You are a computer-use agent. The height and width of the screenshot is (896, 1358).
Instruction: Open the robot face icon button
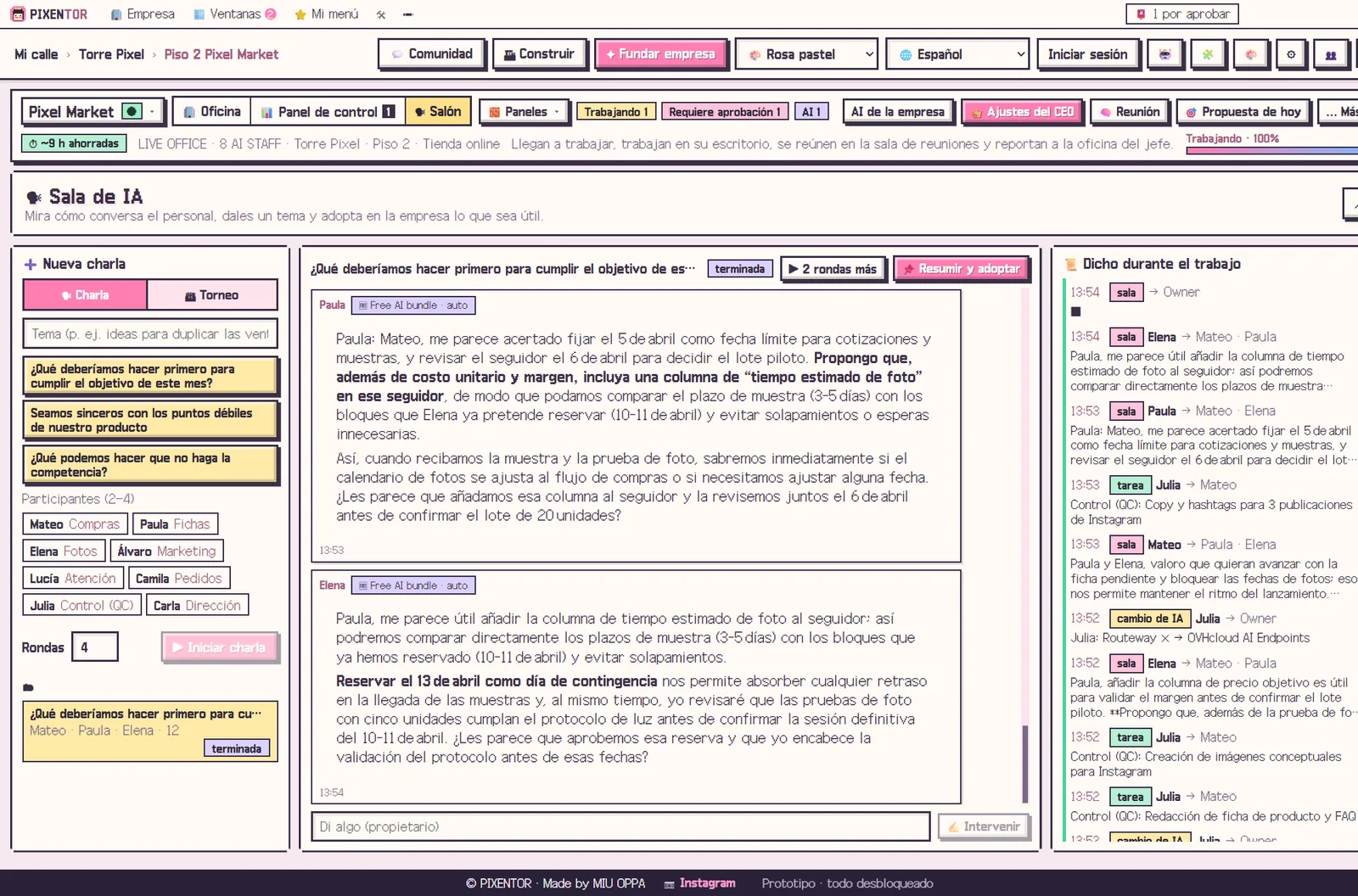click(x=1164, y=54)
